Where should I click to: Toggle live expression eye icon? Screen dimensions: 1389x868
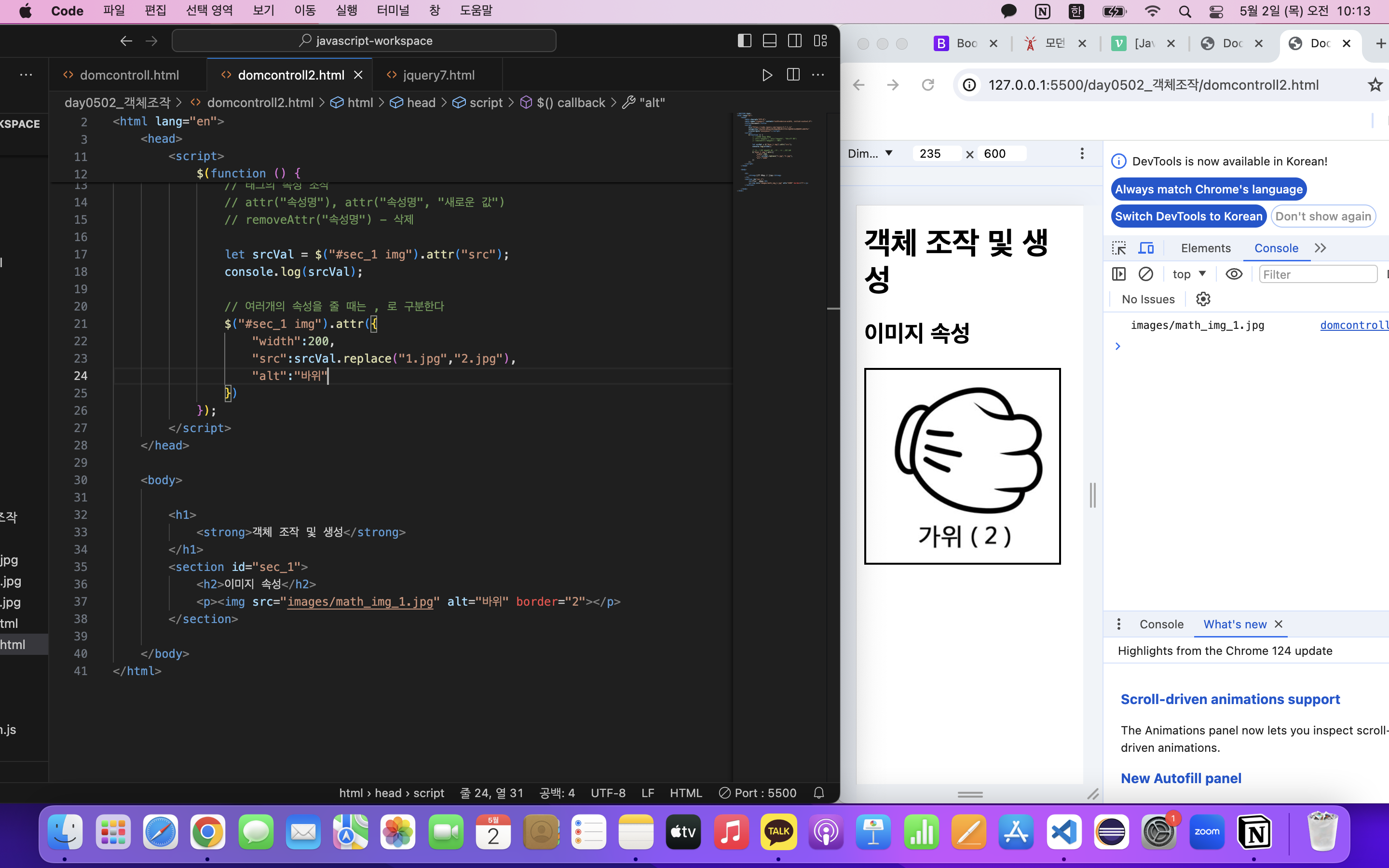click(1234, 274)
